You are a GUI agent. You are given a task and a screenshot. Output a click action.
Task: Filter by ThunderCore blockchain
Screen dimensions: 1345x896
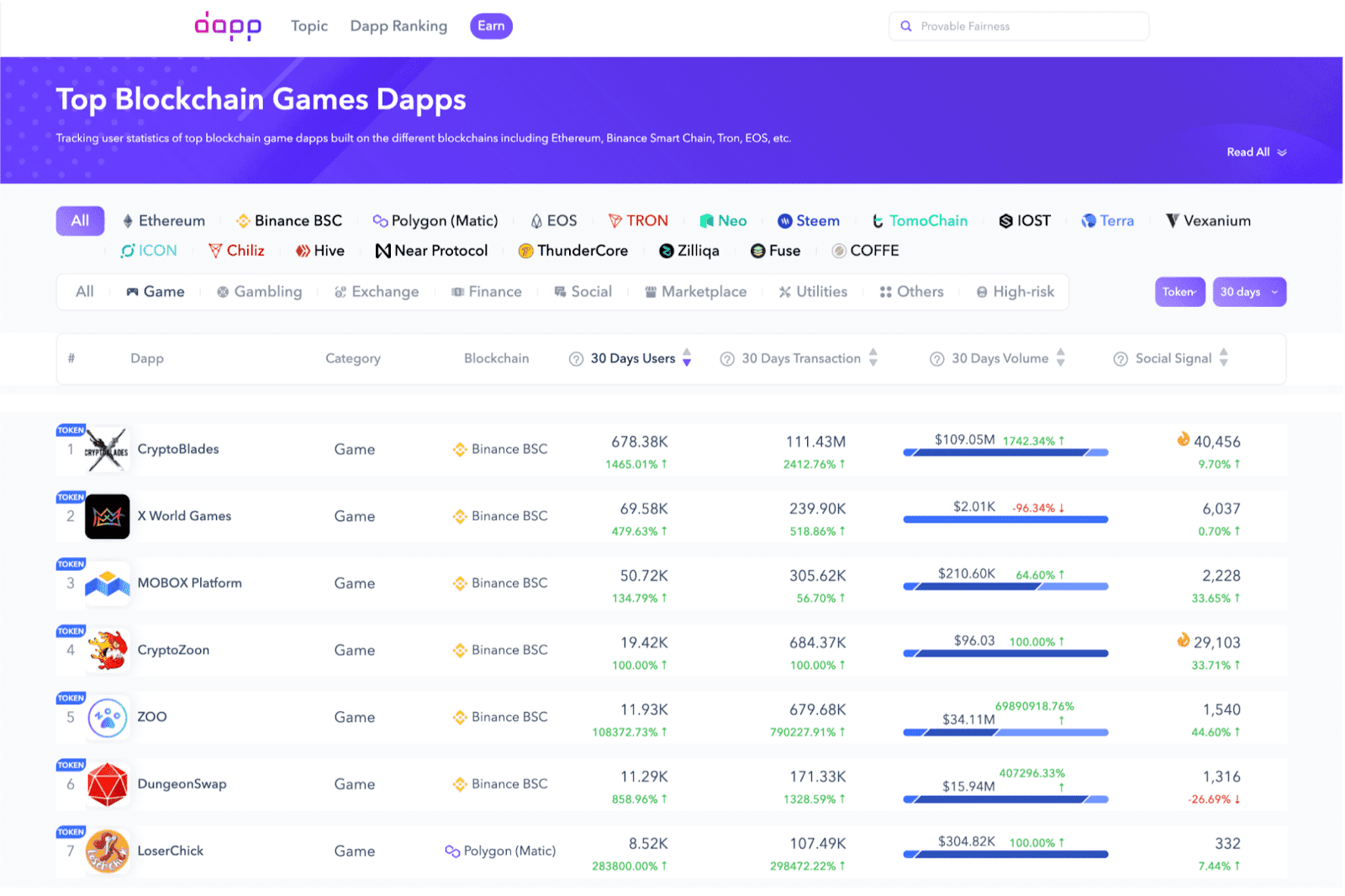click(573, 251)
